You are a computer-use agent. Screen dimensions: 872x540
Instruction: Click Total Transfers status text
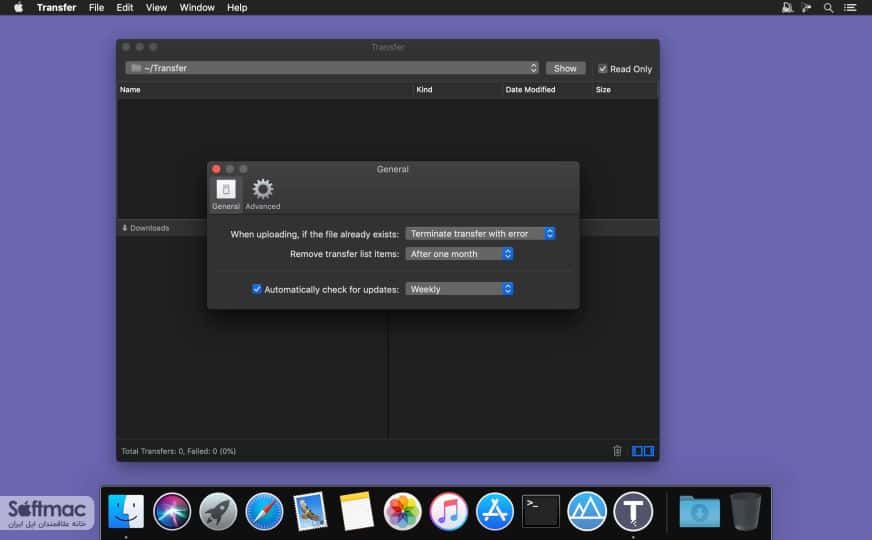tap(179, 451)
